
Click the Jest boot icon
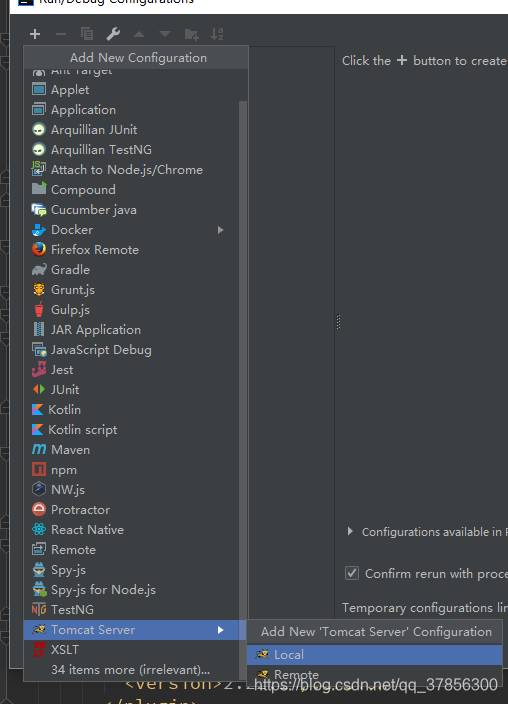[39, 369]
